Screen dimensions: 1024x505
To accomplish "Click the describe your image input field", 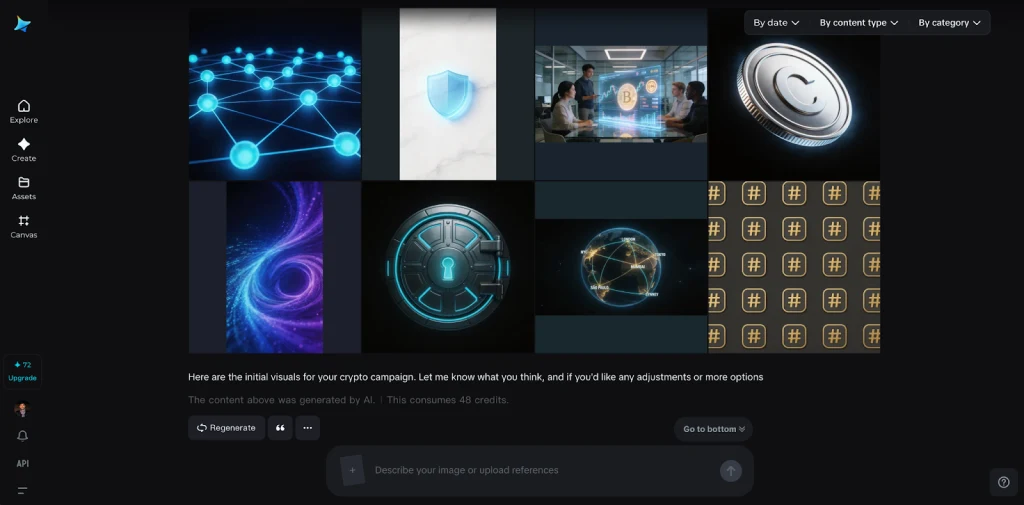I will pyautogui.click(x=542, y=470).
